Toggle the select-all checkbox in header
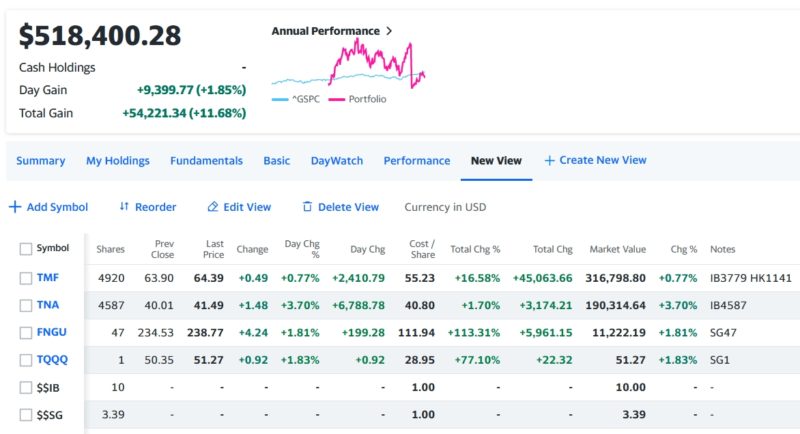 26,249
